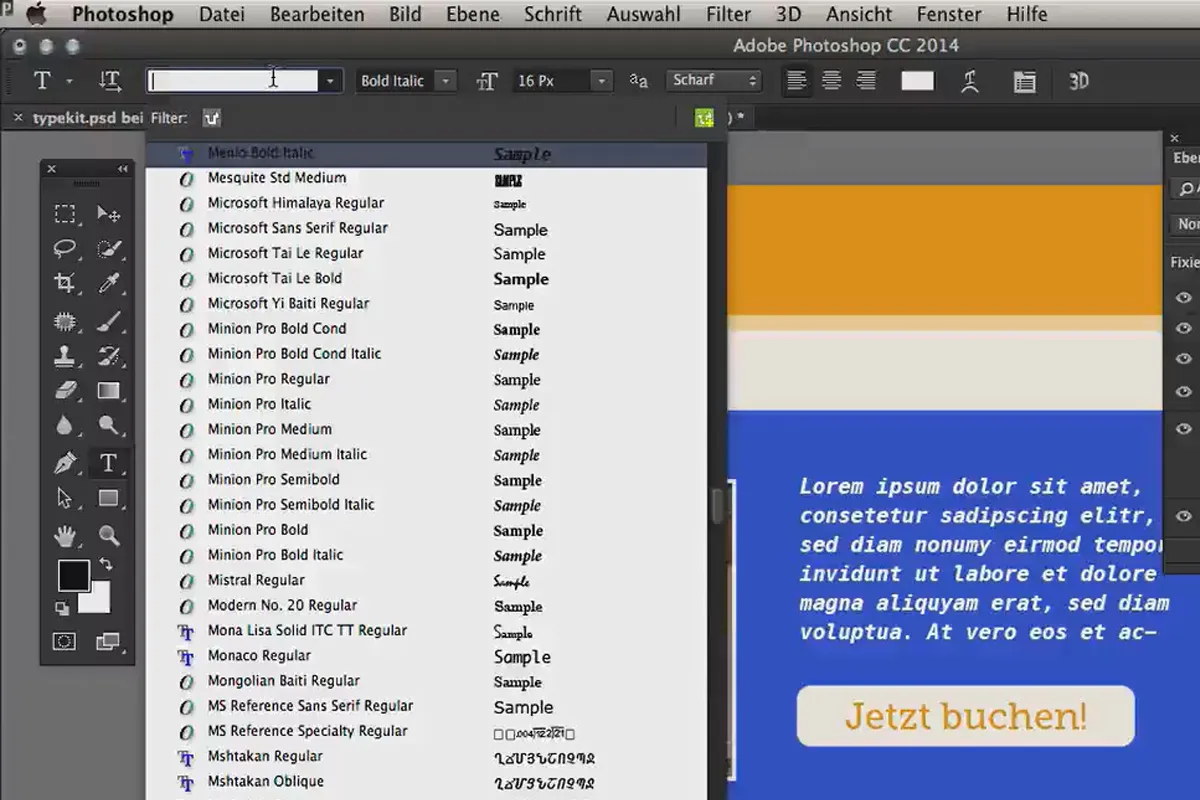Select the Pen tool
Screen dimensions: 1200x800
click(65, 463)
